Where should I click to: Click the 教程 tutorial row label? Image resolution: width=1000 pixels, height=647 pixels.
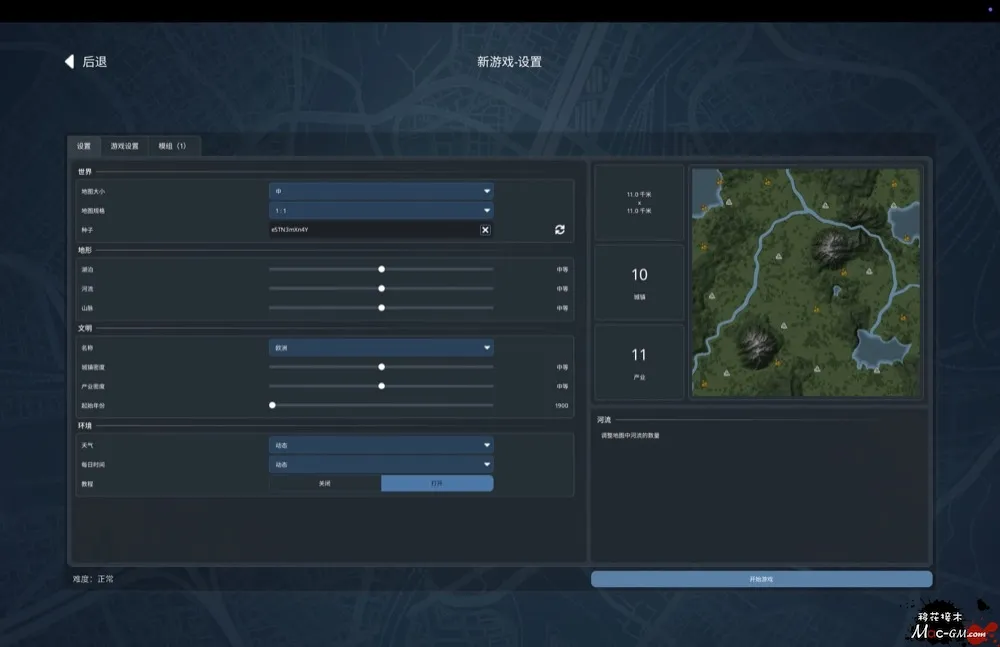[87, 484]
